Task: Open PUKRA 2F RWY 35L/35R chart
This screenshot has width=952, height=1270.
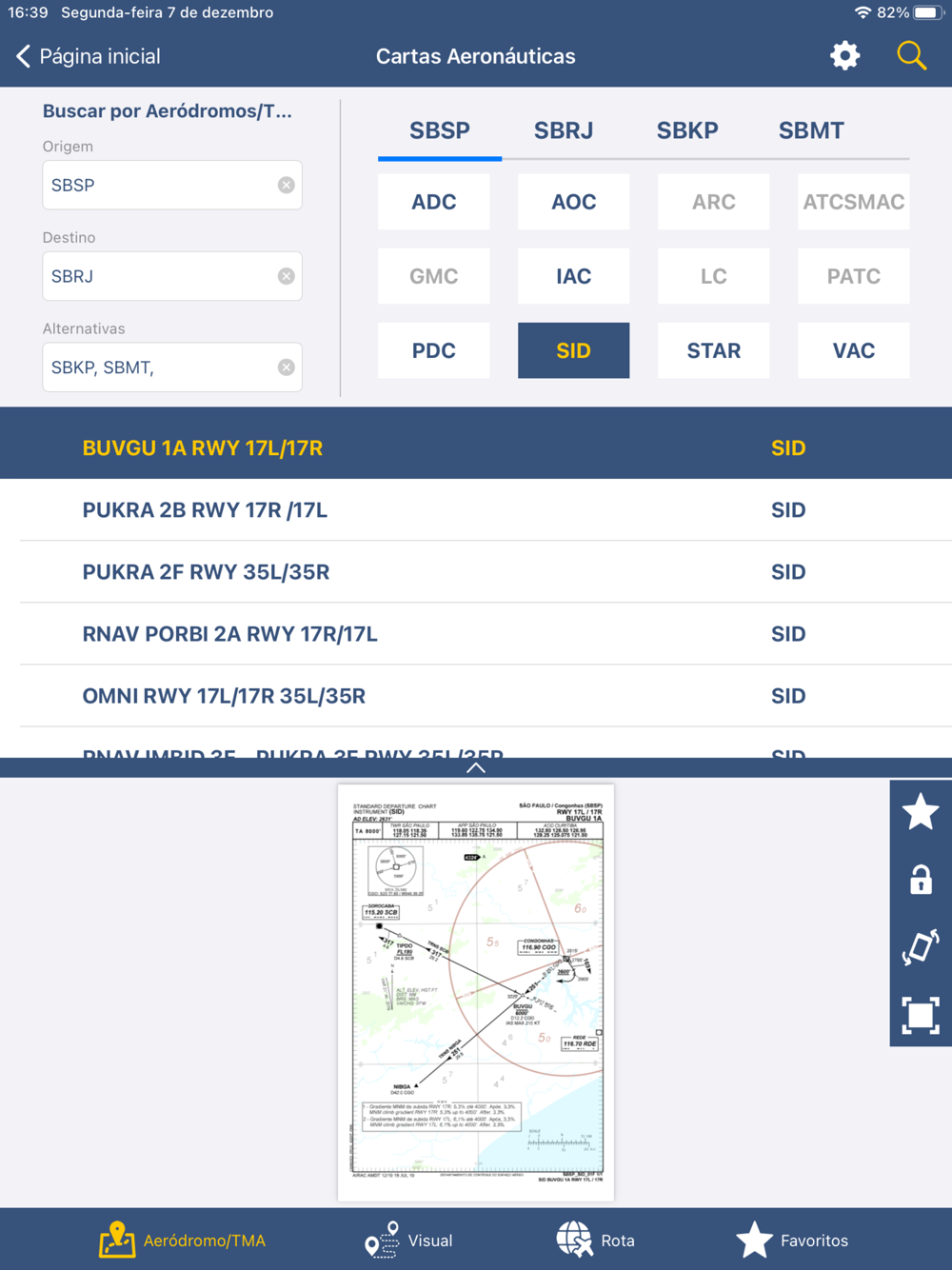Action: [476, 572]
